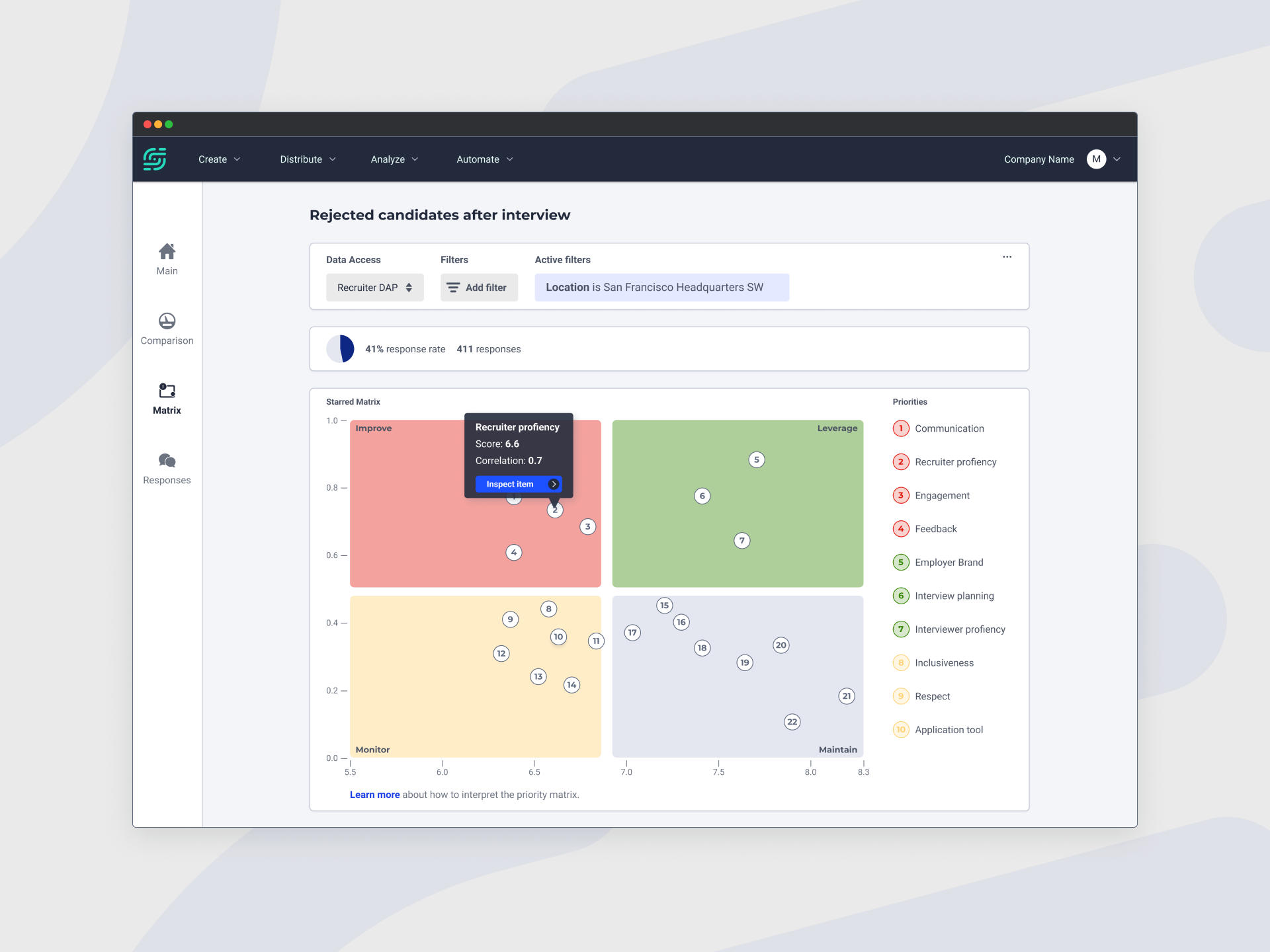Select data point 22 in Maintain quadrant
This screenshot has height=952, width=1270.
(x=792, y=722)
